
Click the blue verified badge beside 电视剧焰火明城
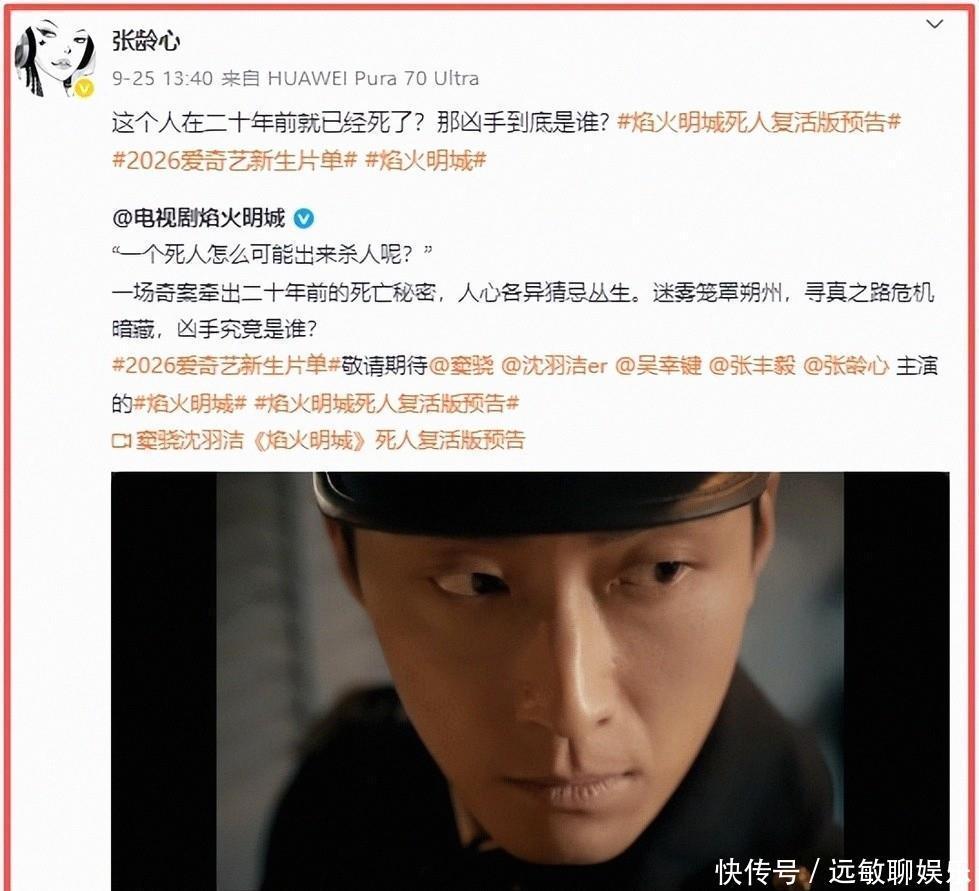point(303,219)
